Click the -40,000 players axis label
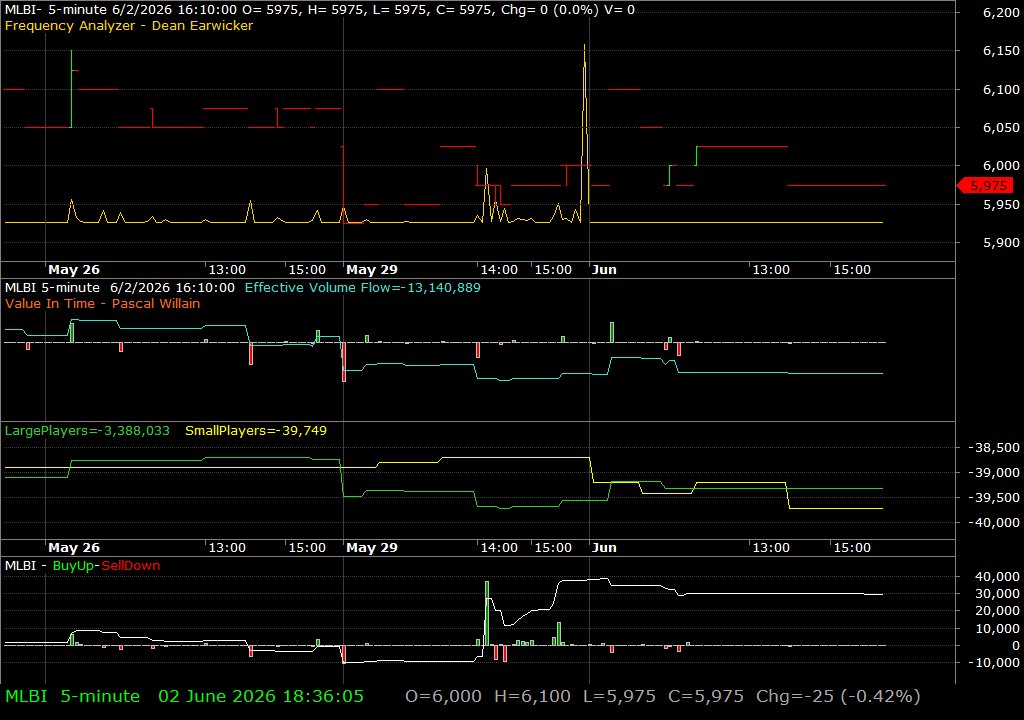 [993, 523]
